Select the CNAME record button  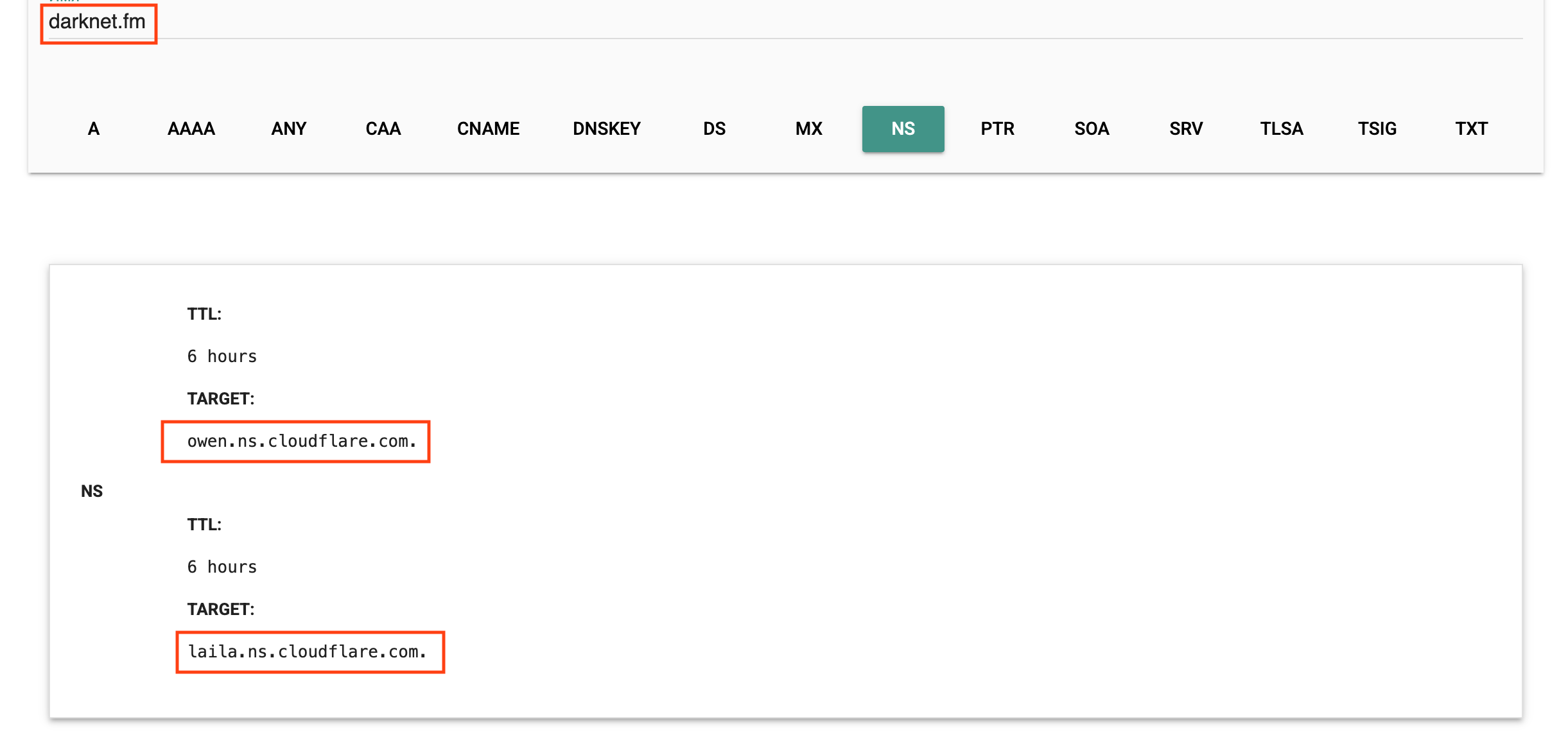[x=488, y=128]
